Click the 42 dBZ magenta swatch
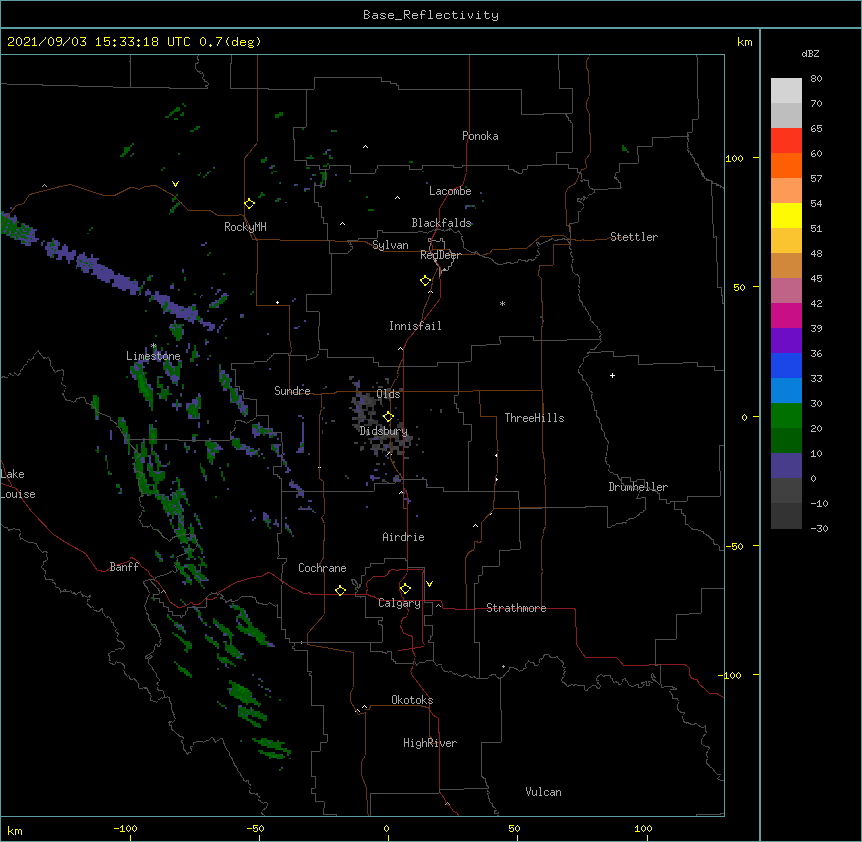The height and width of the screenshot is (842, 862). (786, 315)
